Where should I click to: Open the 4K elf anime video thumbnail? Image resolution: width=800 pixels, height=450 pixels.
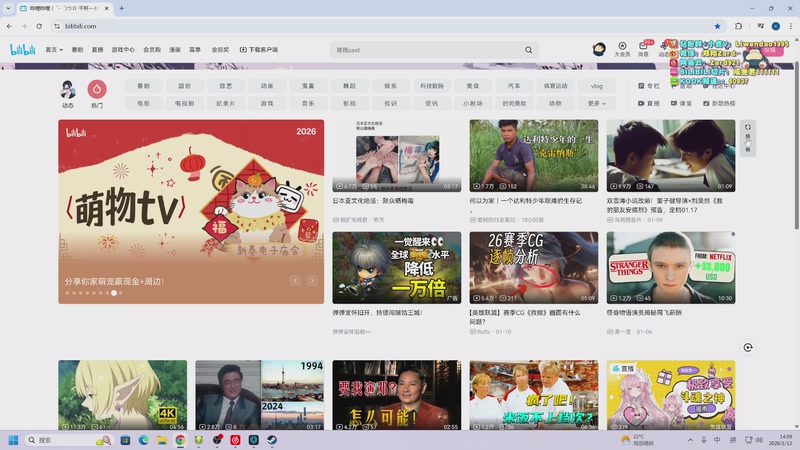(122, 395)
